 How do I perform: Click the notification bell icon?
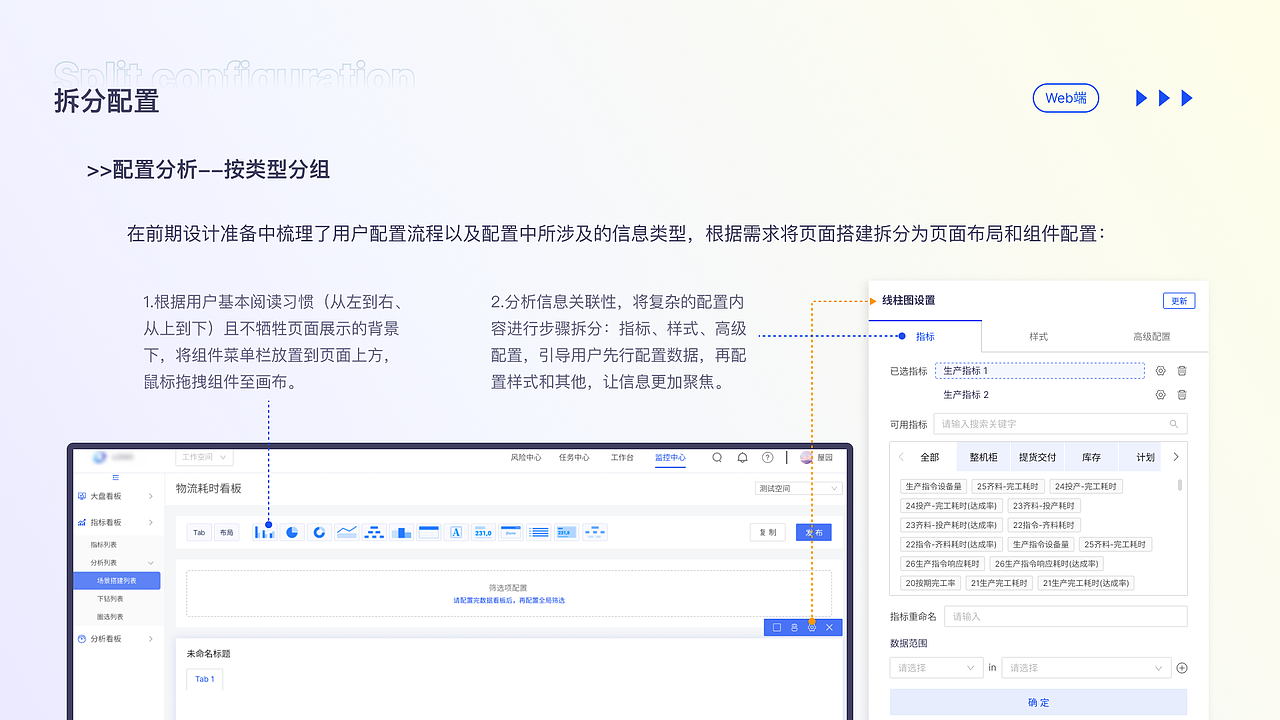pyautogui.click(x=742, y=457)
